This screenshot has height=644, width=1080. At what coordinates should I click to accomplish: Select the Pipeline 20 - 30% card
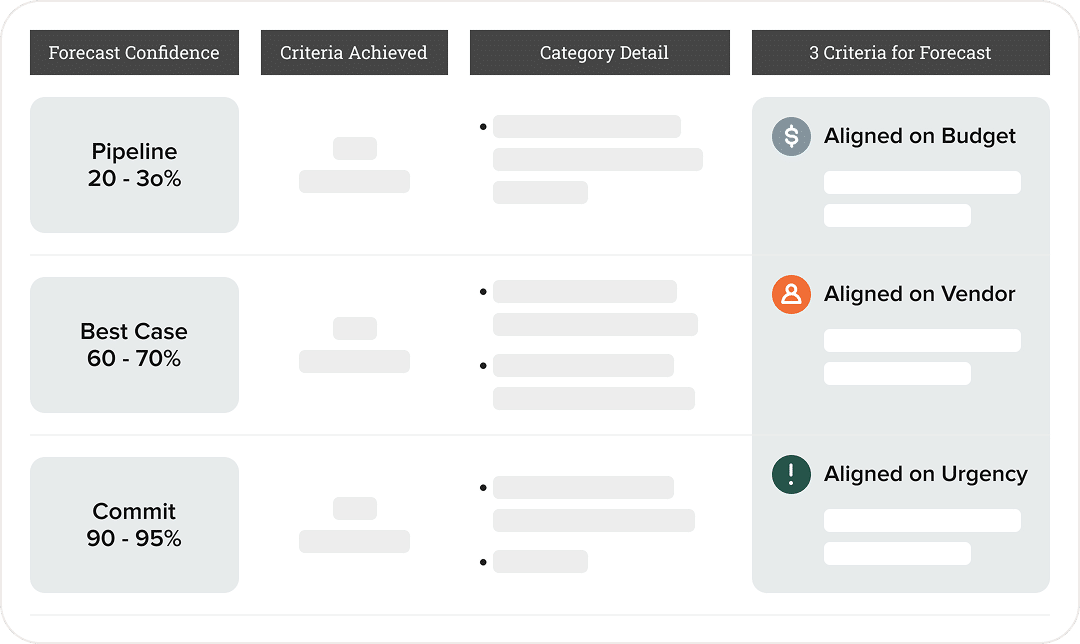[134, 165]
